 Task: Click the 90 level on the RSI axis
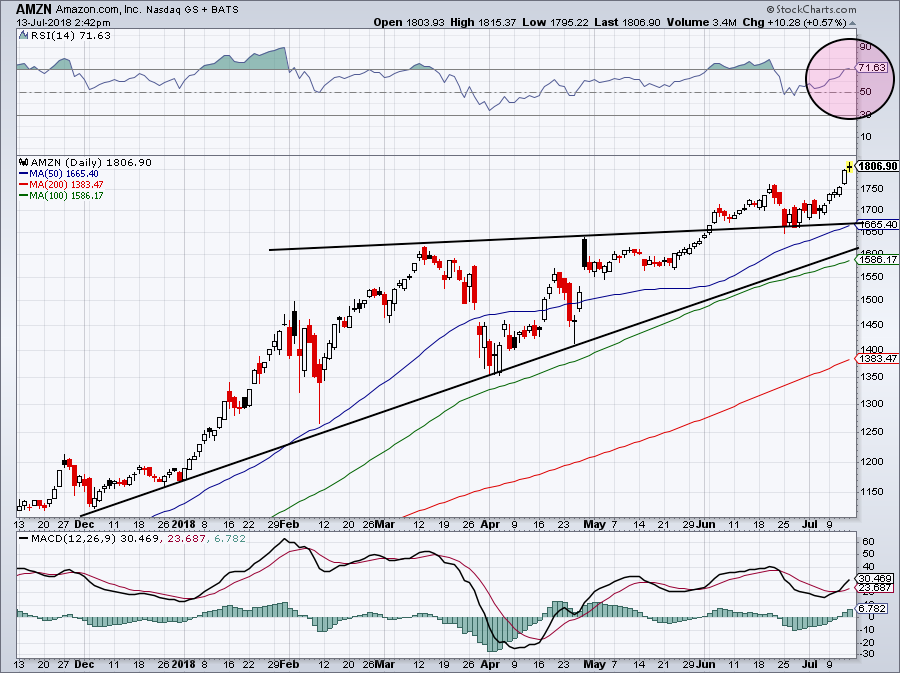[x=865, y=47]
